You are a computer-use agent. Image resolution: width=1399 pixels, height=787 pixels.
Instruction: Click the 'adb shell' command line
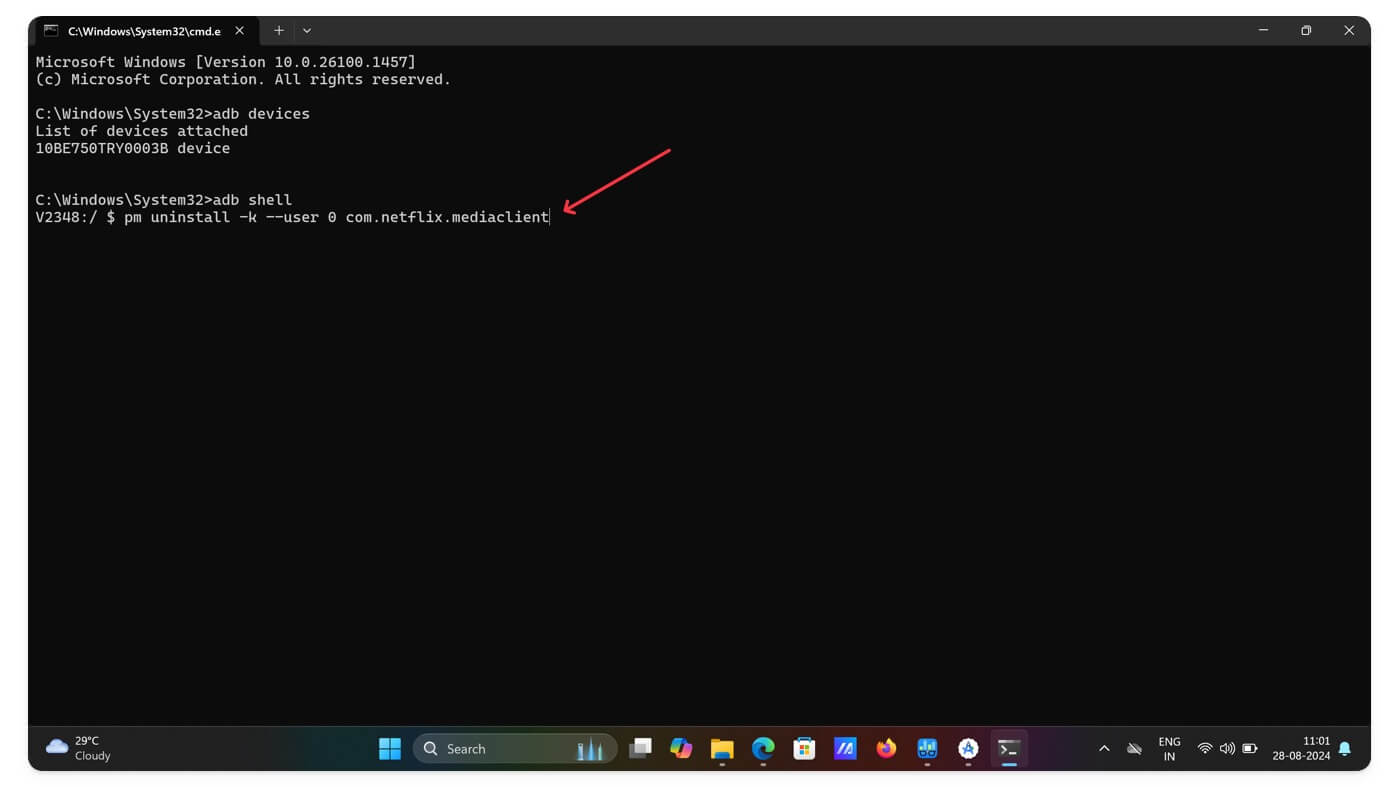[164, 200]
